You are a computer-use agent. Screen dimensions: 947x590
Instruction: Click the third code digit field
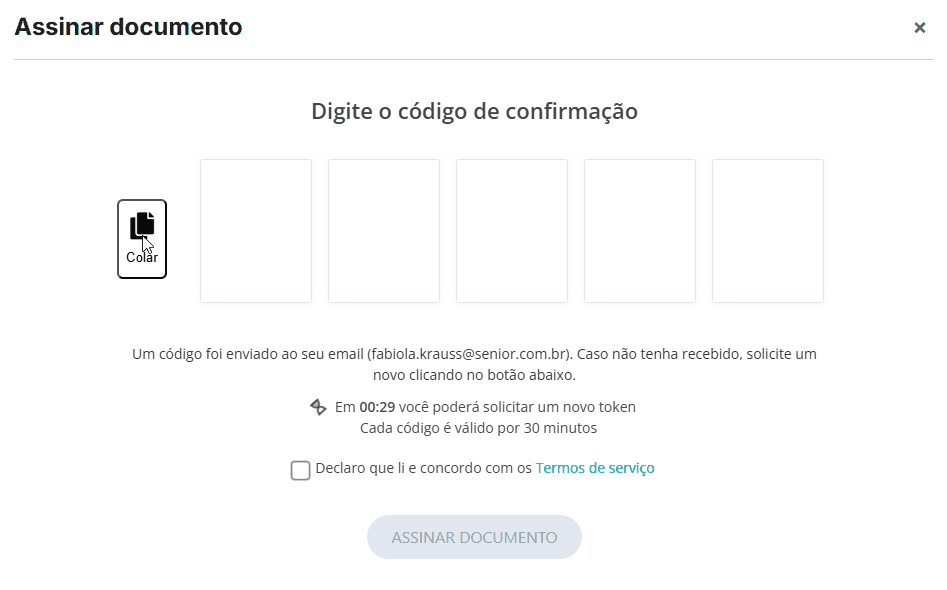point(512,231)
